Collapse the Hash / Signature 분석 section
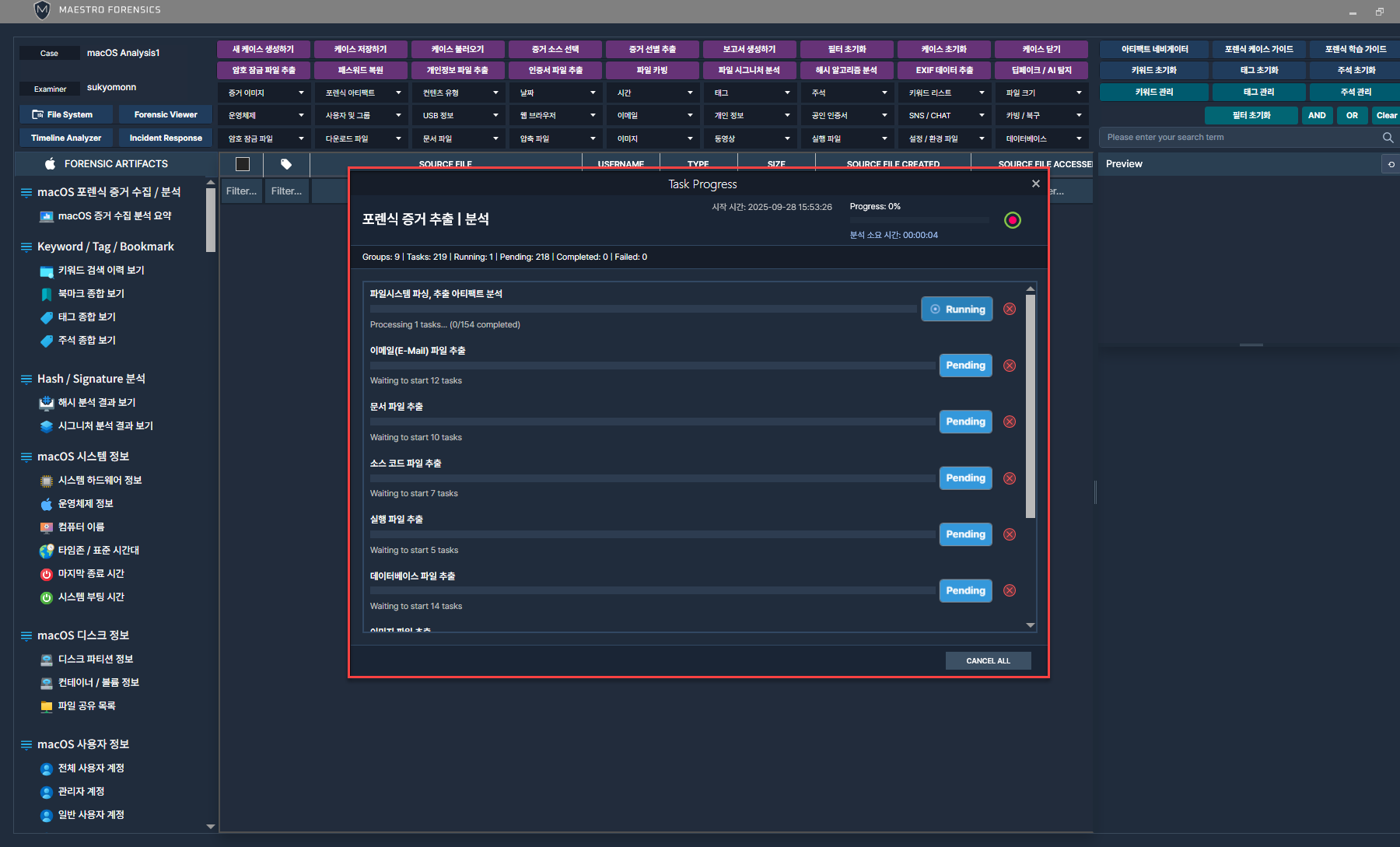The height and width of the screenshot is (847, 1400). [x=26, y=379]
